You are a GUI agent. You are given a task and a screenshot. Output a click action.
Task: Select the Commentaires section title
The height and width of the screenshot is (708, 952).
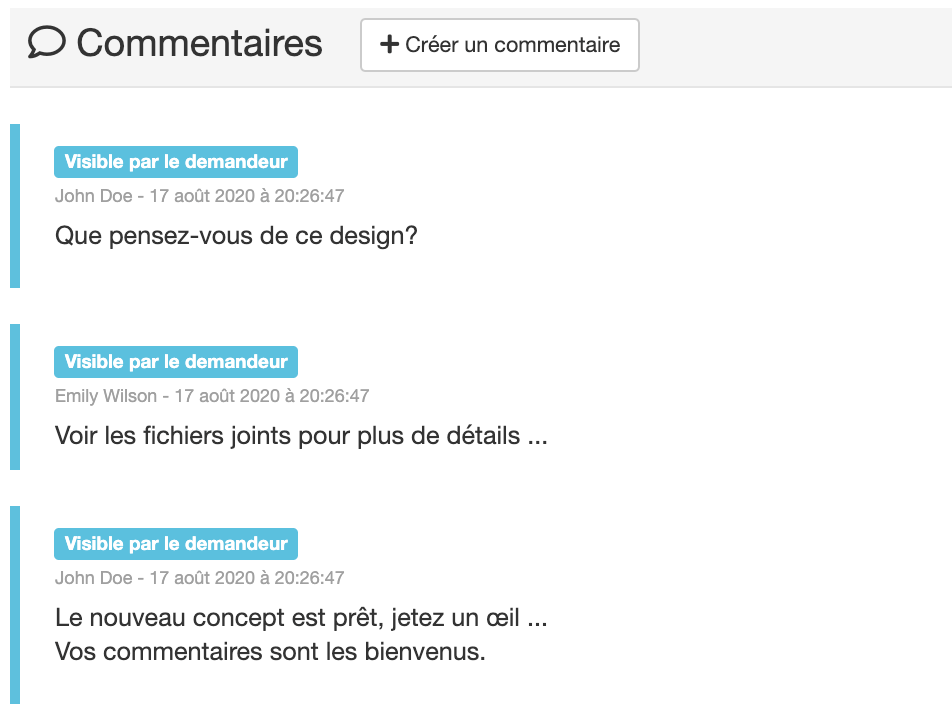(x=200, y=43)
